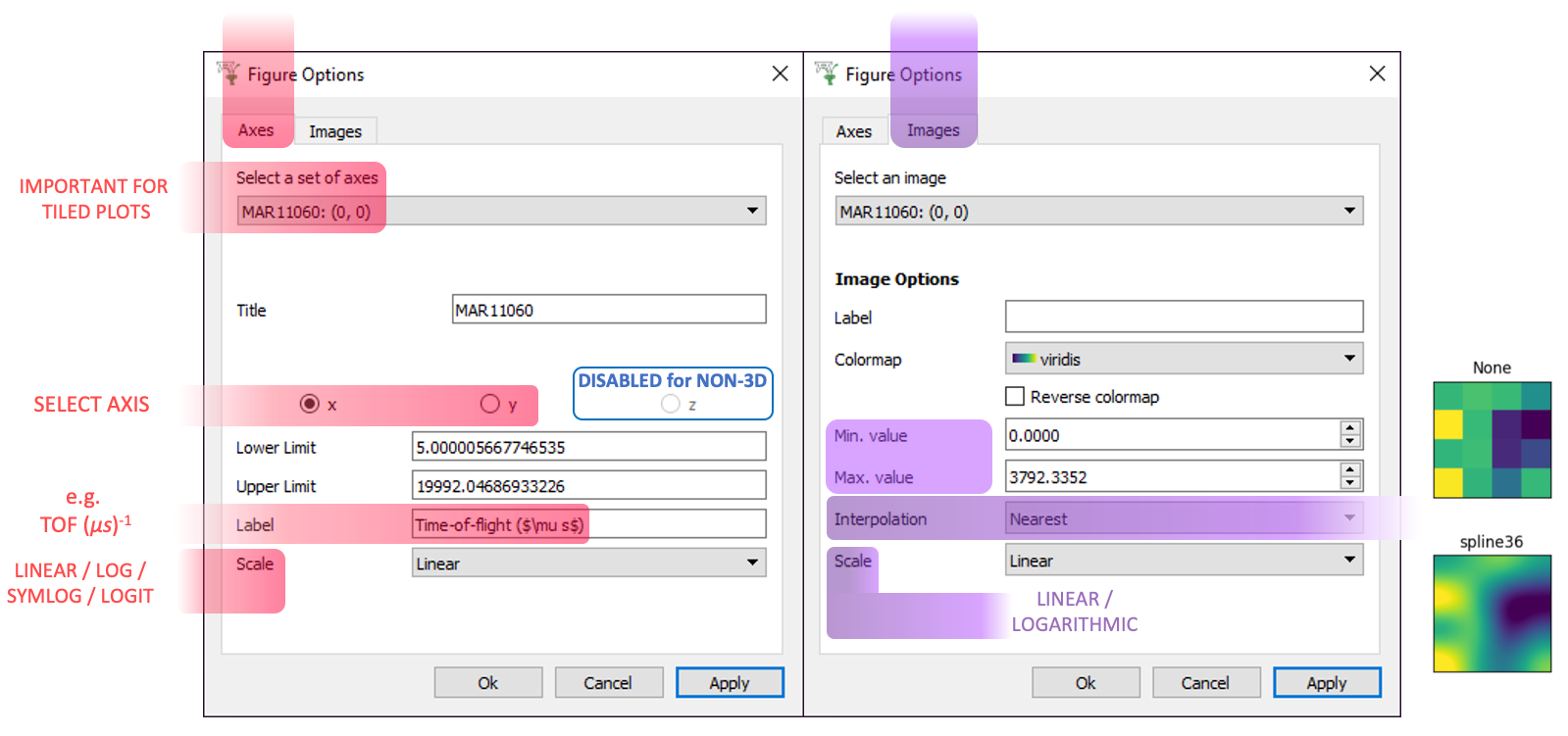
Task: Open the 'Select an image' dropdown
Action: [x=1099, y=211]
